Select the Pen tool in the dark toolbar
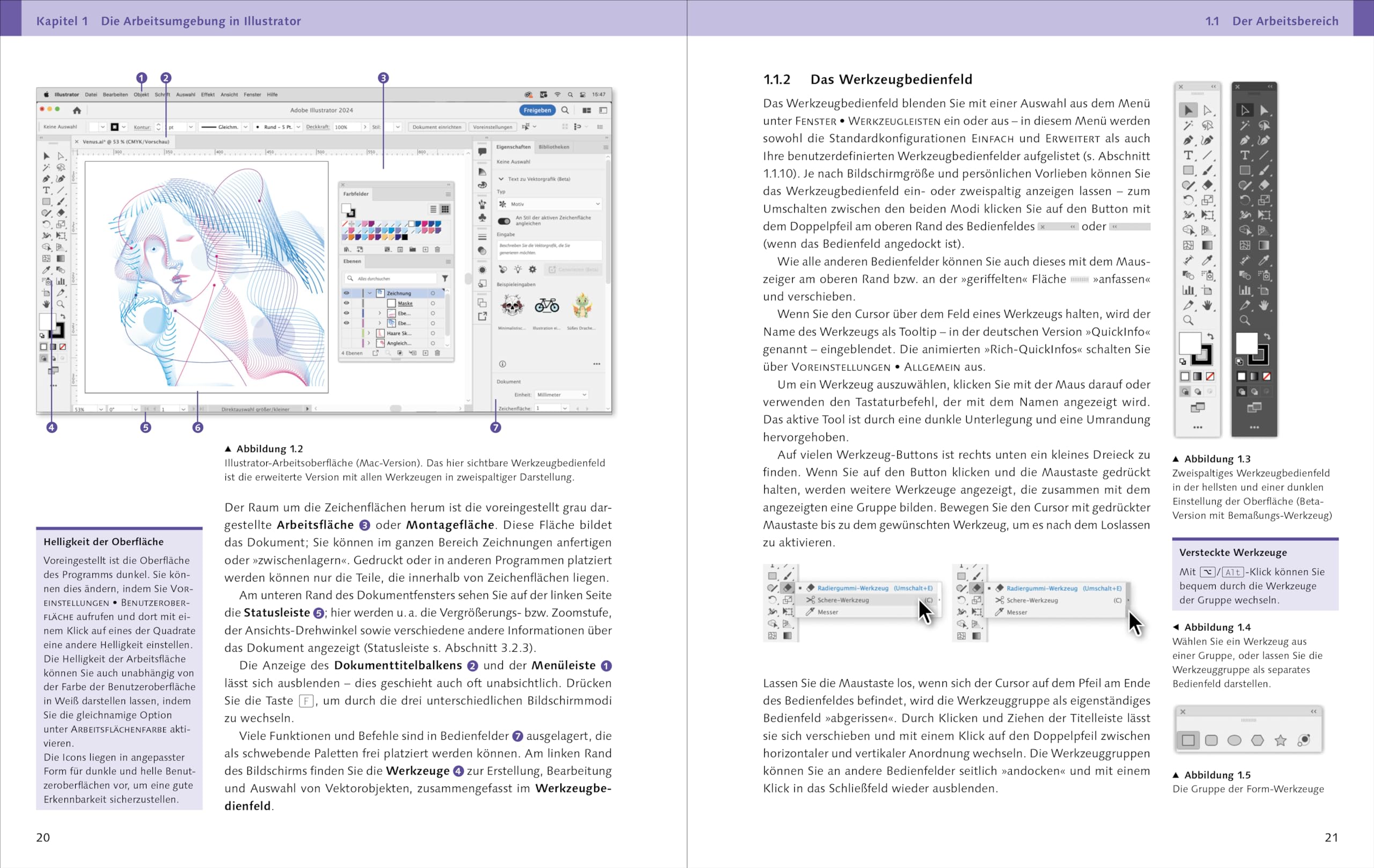This screenshot has width=1374, height=868. 1245,141
